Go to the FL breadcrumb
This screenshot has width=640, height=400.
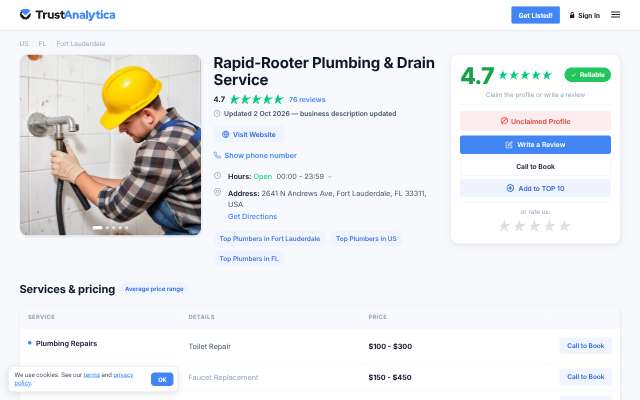click(42, 43)
